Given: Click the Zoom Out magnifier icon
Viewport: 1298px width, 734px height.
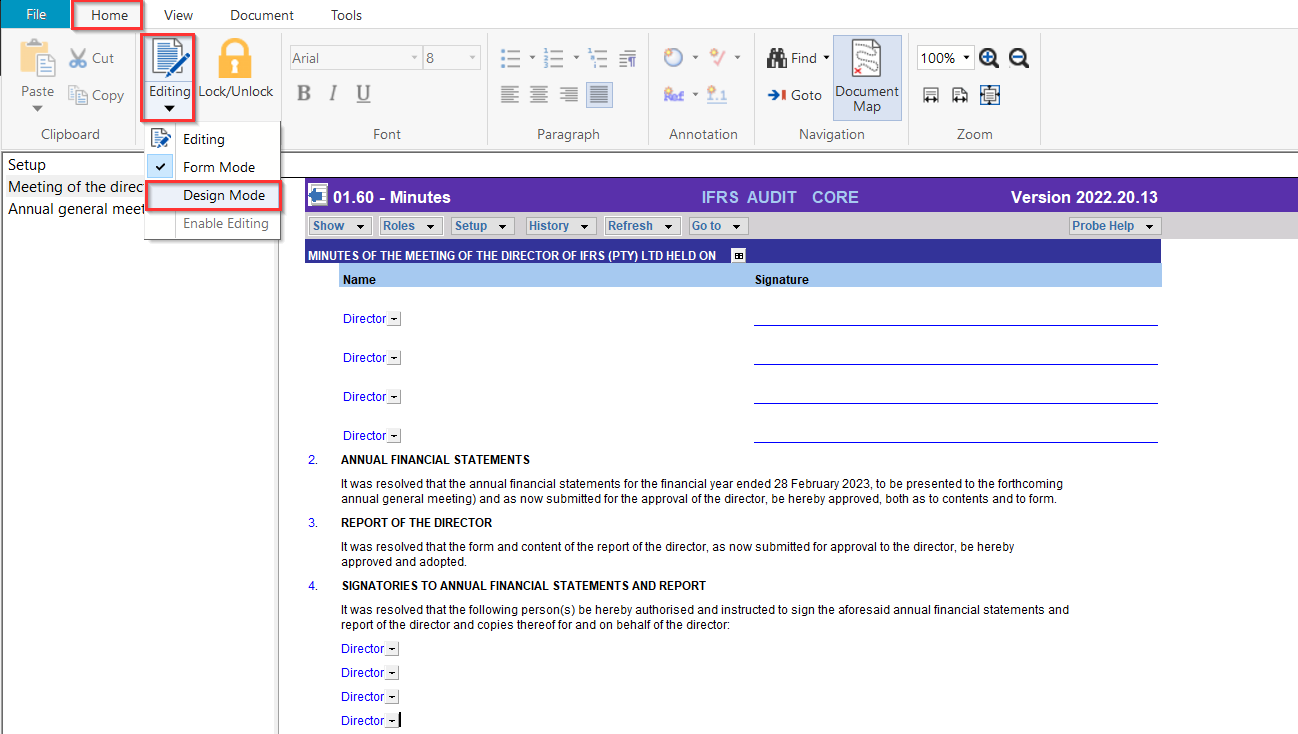Looking at the screenshot, I should tap(1019, 58).
